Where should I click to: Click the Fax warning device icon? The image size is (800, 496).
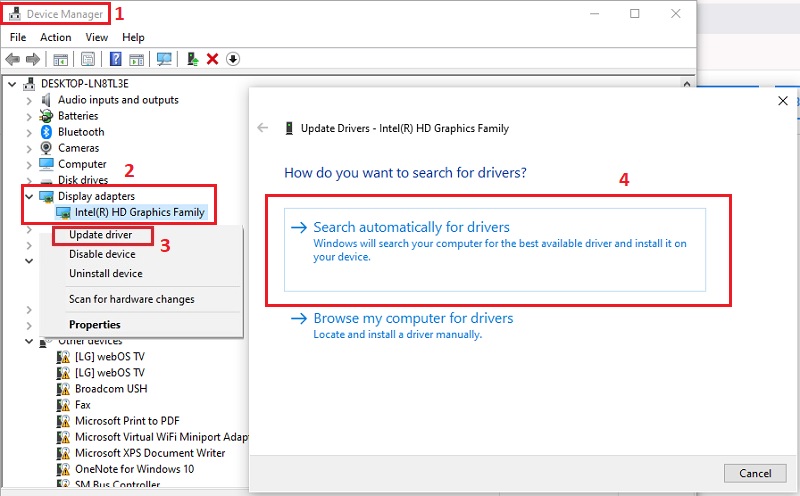pyautogui.click(x=63, y=405)
